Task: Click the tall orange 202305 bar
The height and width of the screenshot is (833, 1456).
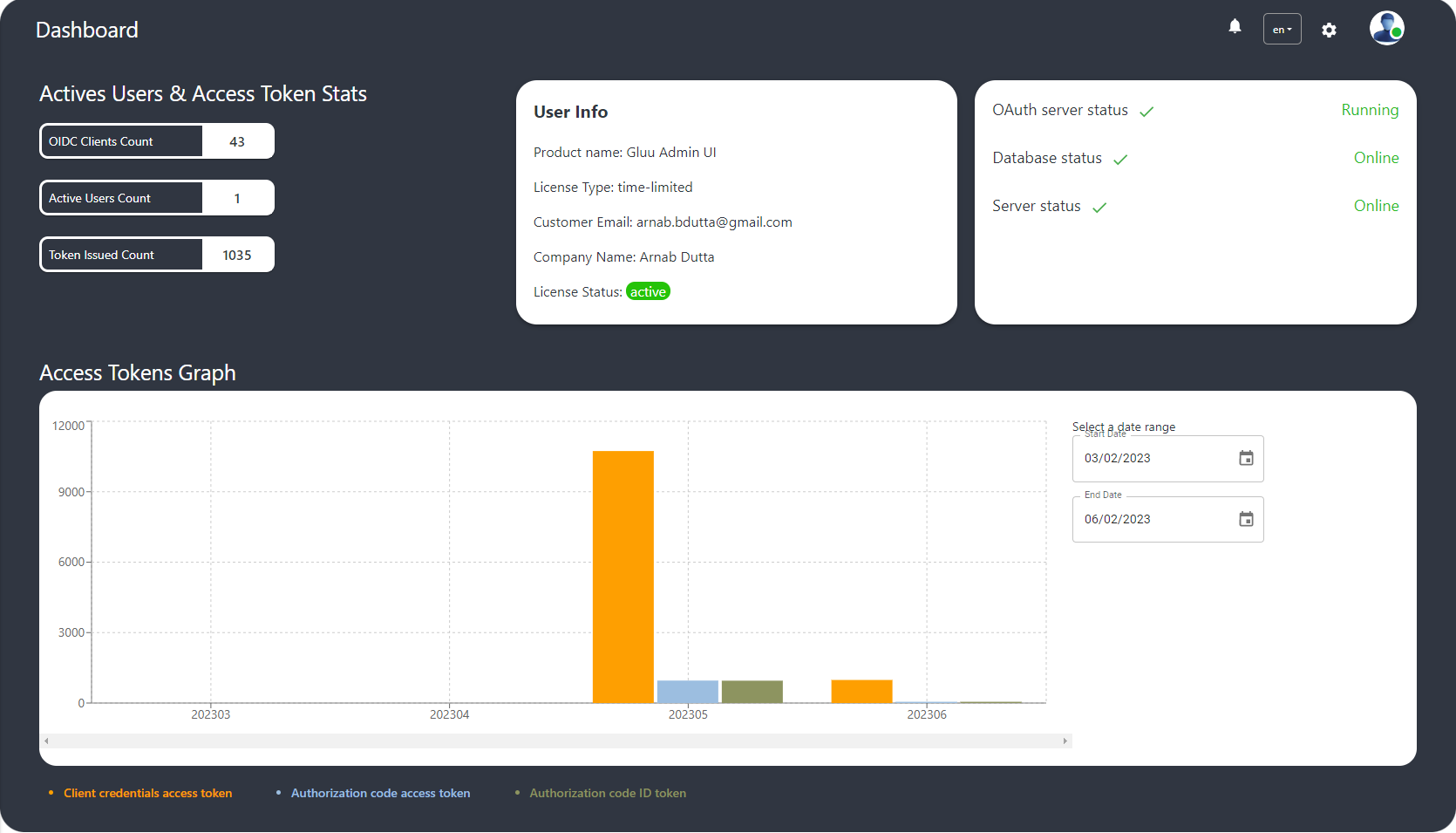Action: tap(623, 577)
